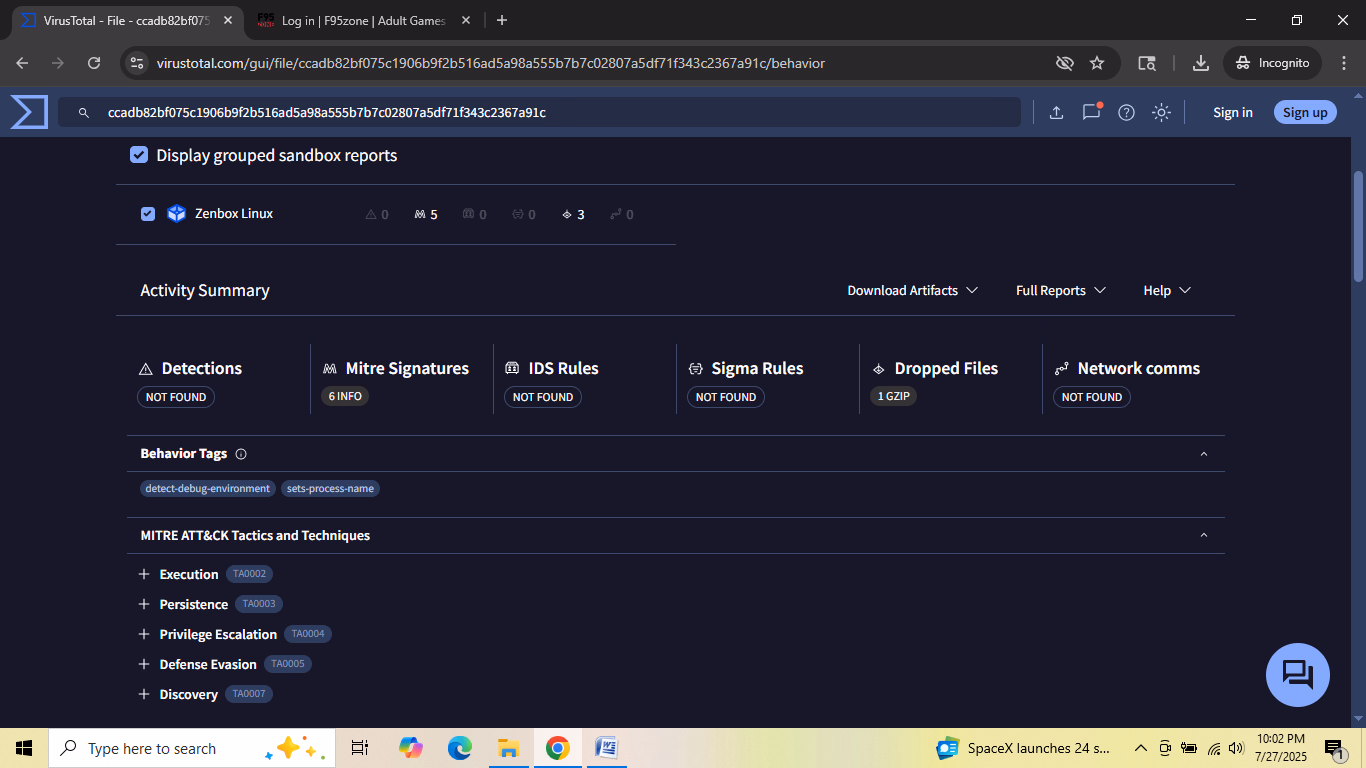Bookmark this page with star icon

coord(1097,63)
